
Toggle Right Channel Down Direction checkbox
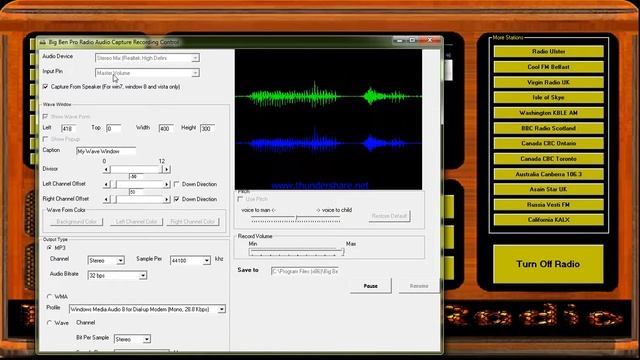(x=176, y=199)
